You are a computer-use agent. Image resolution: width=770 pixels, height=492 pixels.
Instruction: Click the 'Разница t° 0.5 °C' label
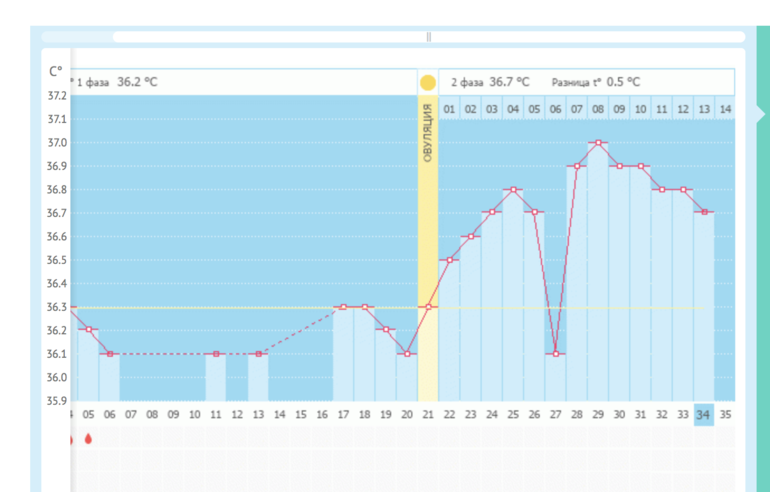pos(596,82)
